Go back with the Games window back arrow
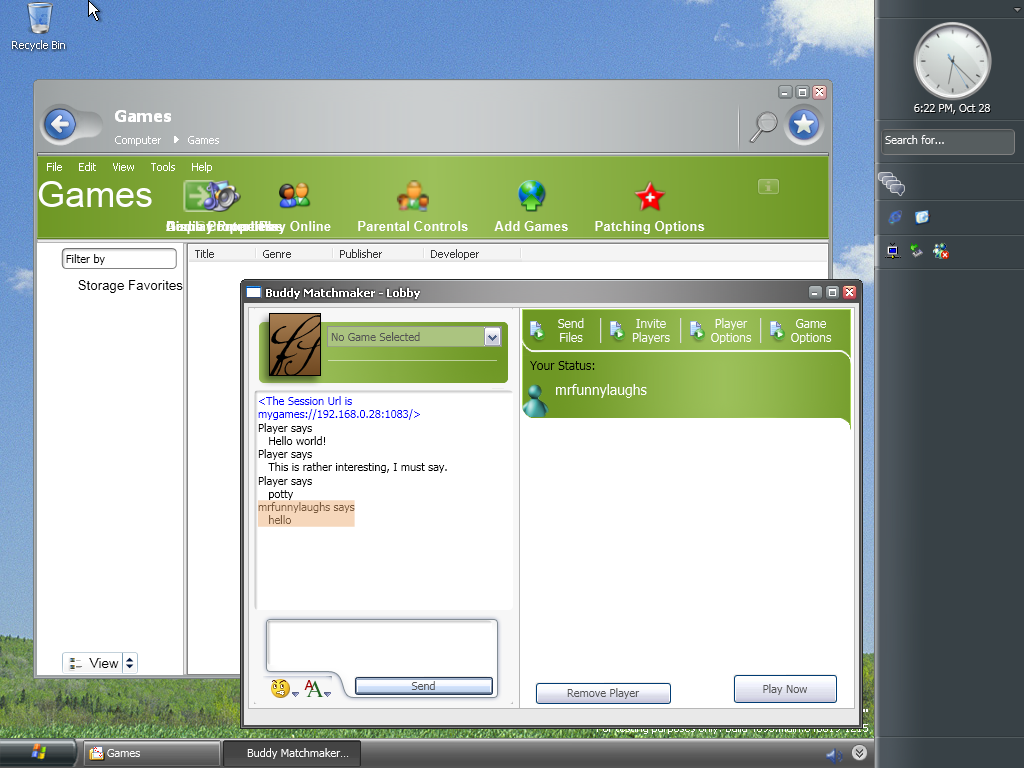 click(x=60, y=124)
